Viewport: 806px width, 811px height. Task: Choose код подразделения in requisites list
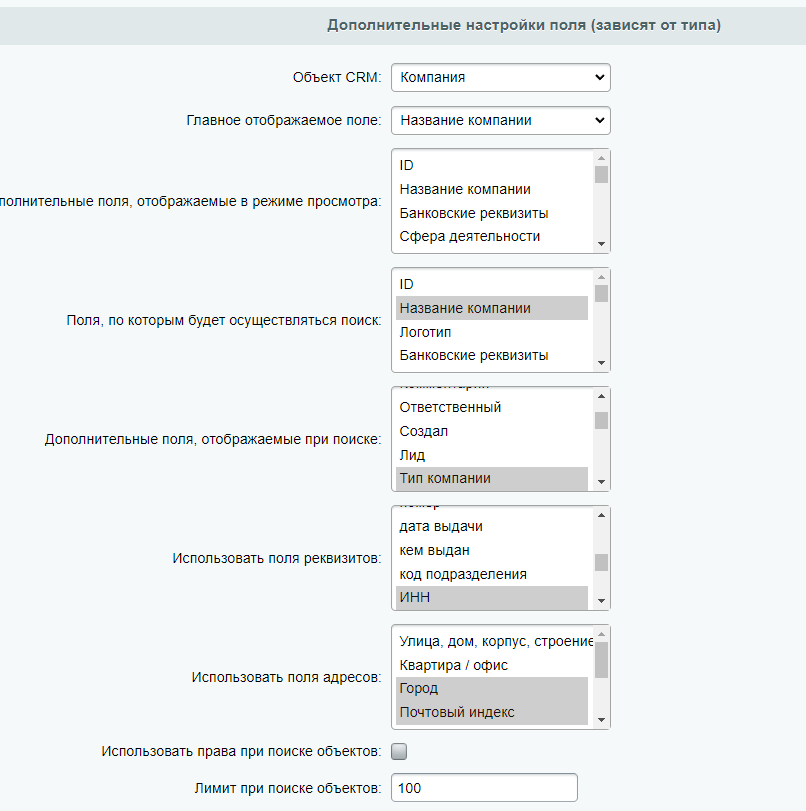(x=463, y=574)
